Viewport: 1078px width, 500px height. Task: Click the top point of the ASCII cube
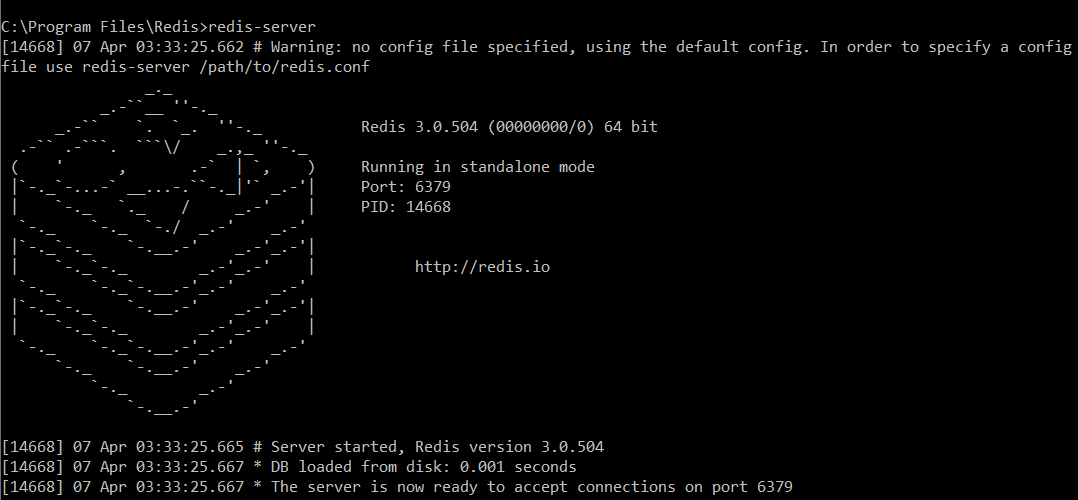point(159,90)
